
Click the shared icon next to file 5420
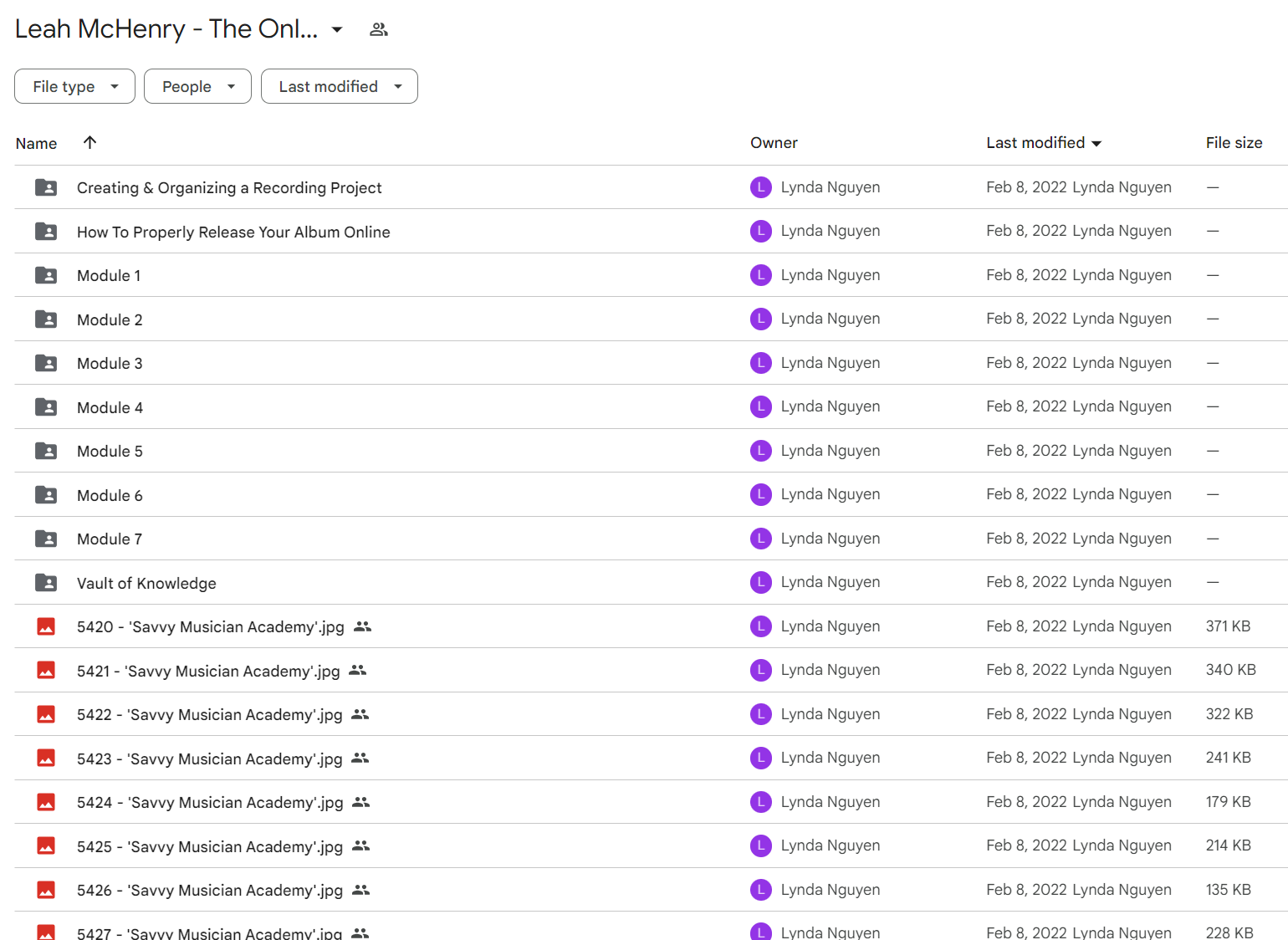(x=362, y=626)
